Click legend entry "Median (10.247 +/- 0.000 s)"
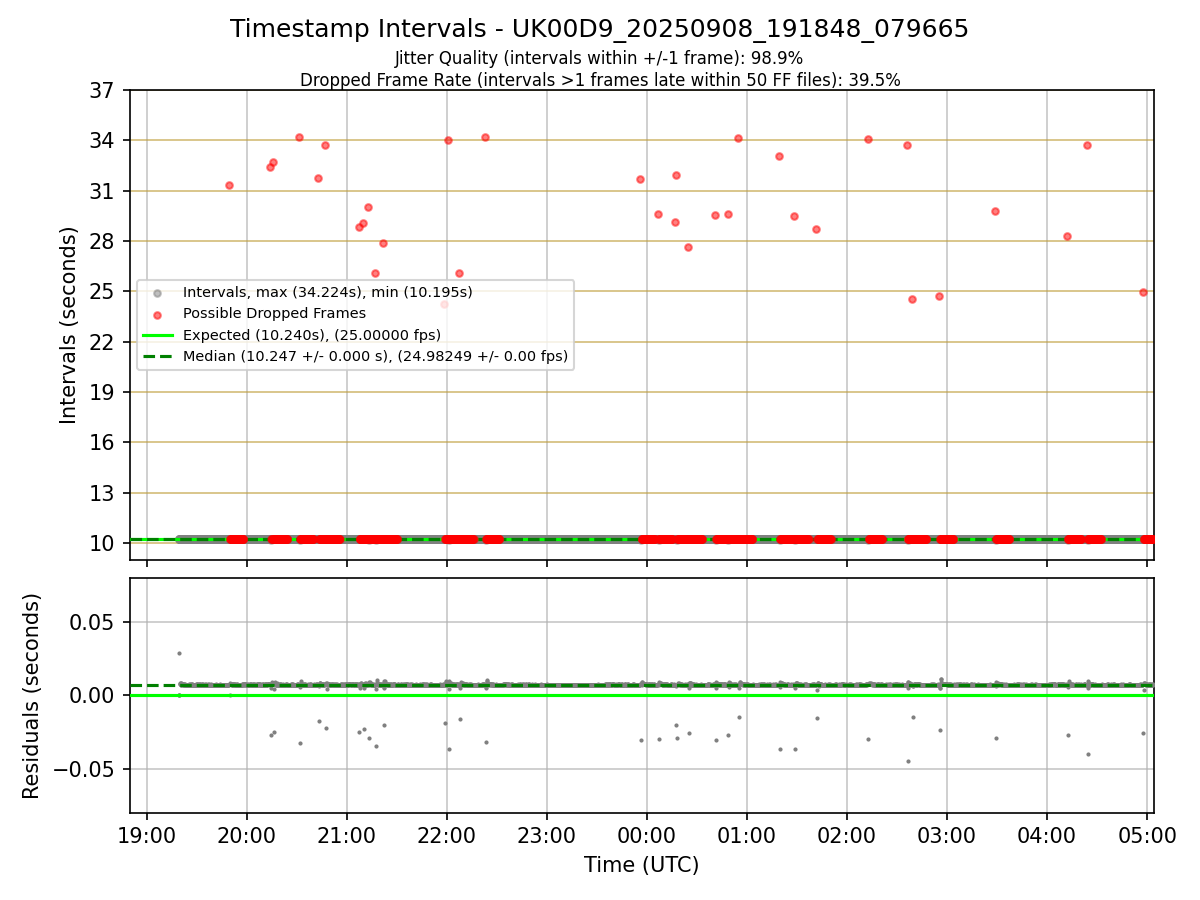 point(375,355)
